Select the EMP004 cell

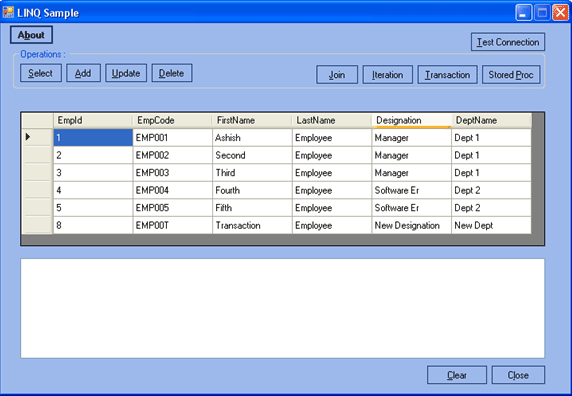point(173,190)
